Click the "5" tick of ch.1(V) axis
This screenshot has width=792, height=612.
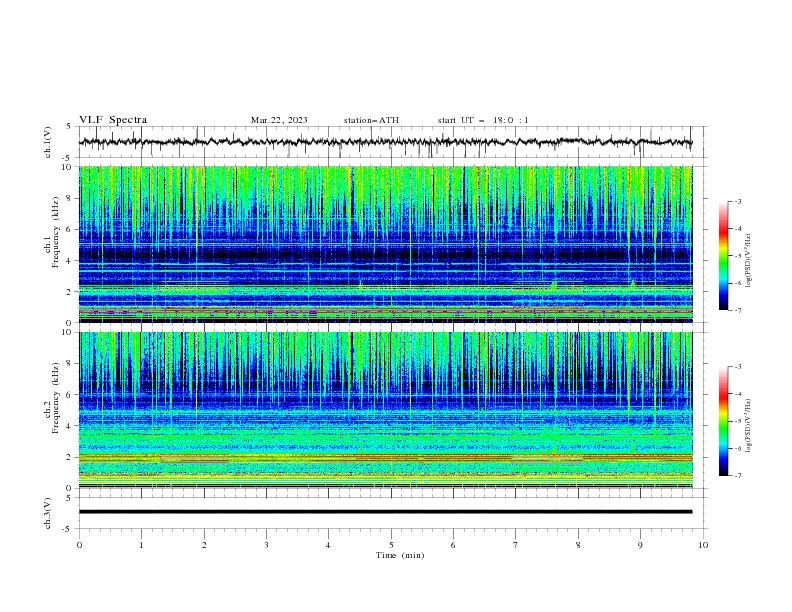pyautogui.click(x=69, y=127)
